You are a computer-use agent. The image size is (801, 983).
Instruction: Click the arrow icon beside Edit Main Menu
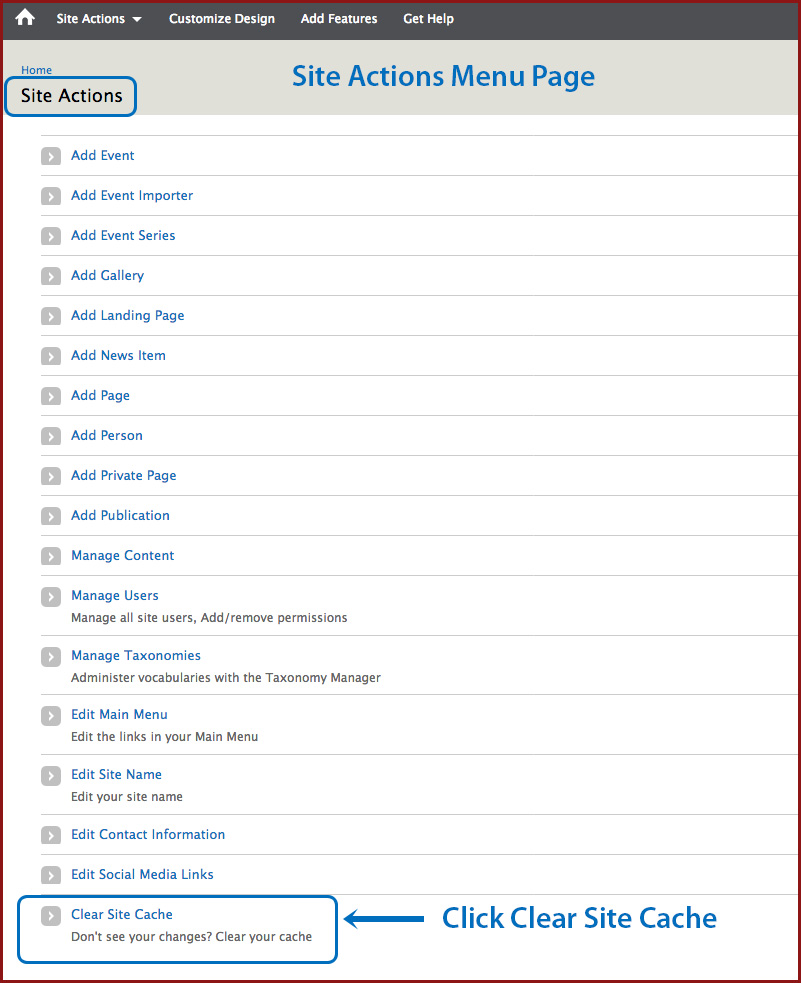tap(51, 716)
